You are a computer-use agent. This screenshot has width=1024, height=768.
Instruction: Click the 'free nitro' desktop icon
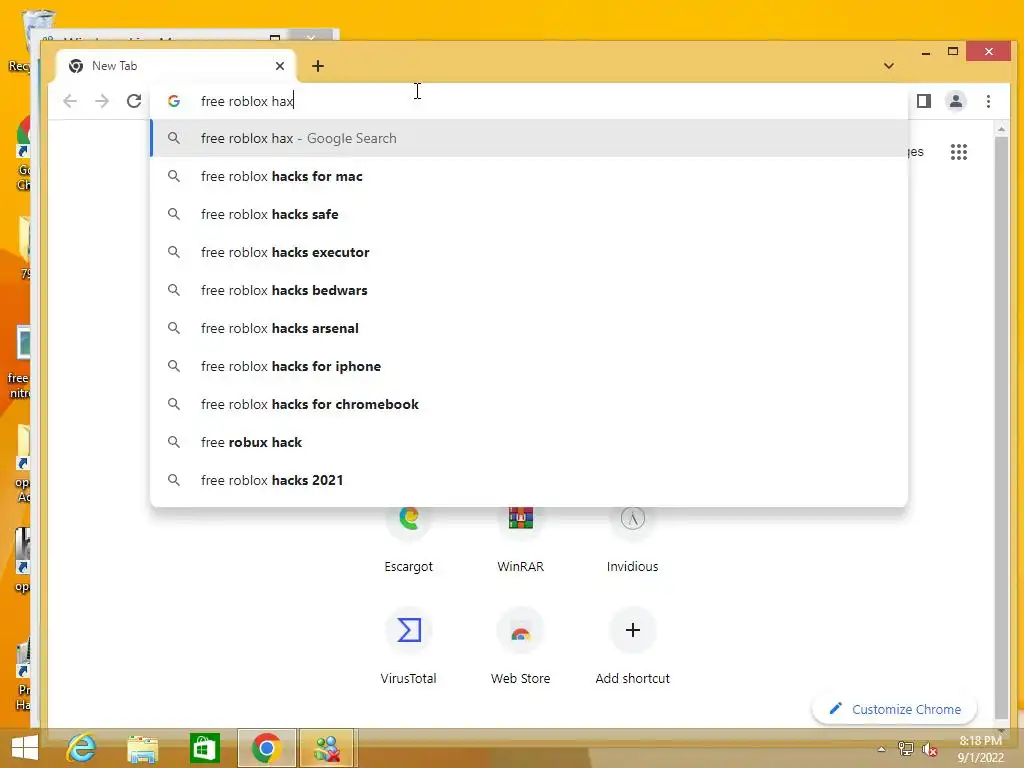coord(20,362)
